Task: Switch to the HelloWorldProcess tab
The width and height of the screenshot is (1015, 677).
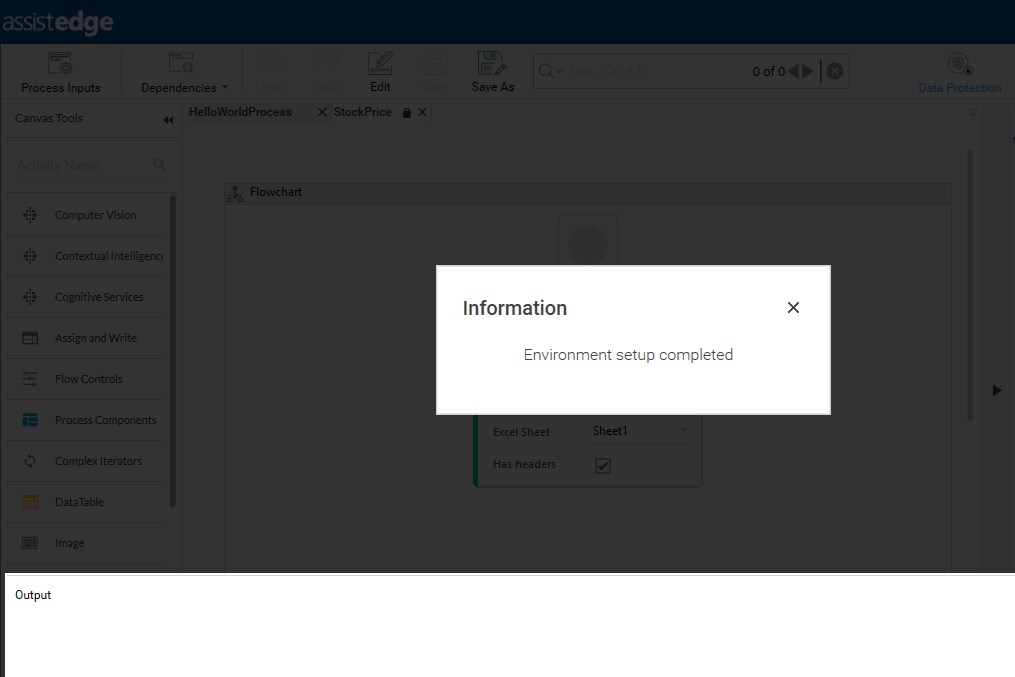Action: (241, 112)
